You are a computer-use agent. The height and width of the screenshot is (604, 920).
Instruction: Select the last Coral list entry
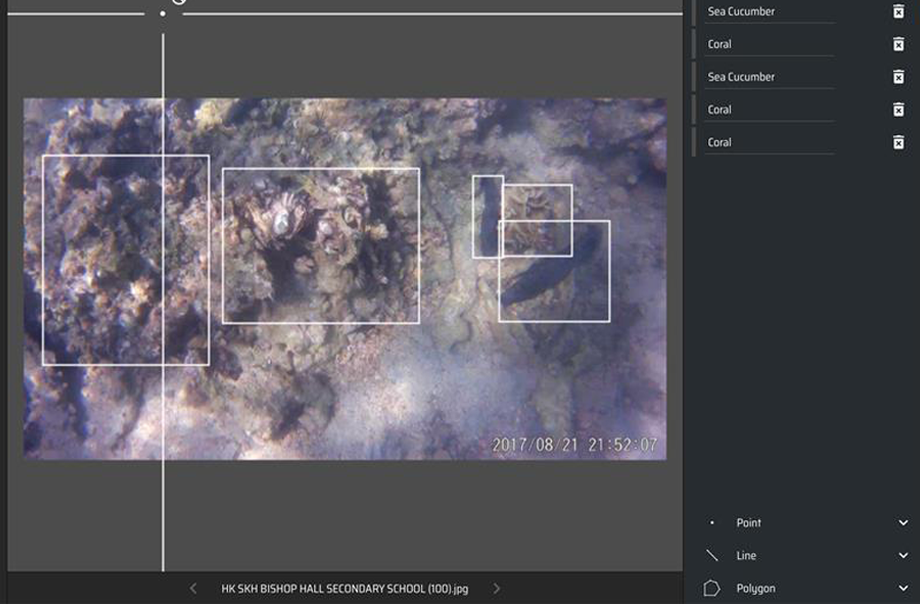pos(720,142)
